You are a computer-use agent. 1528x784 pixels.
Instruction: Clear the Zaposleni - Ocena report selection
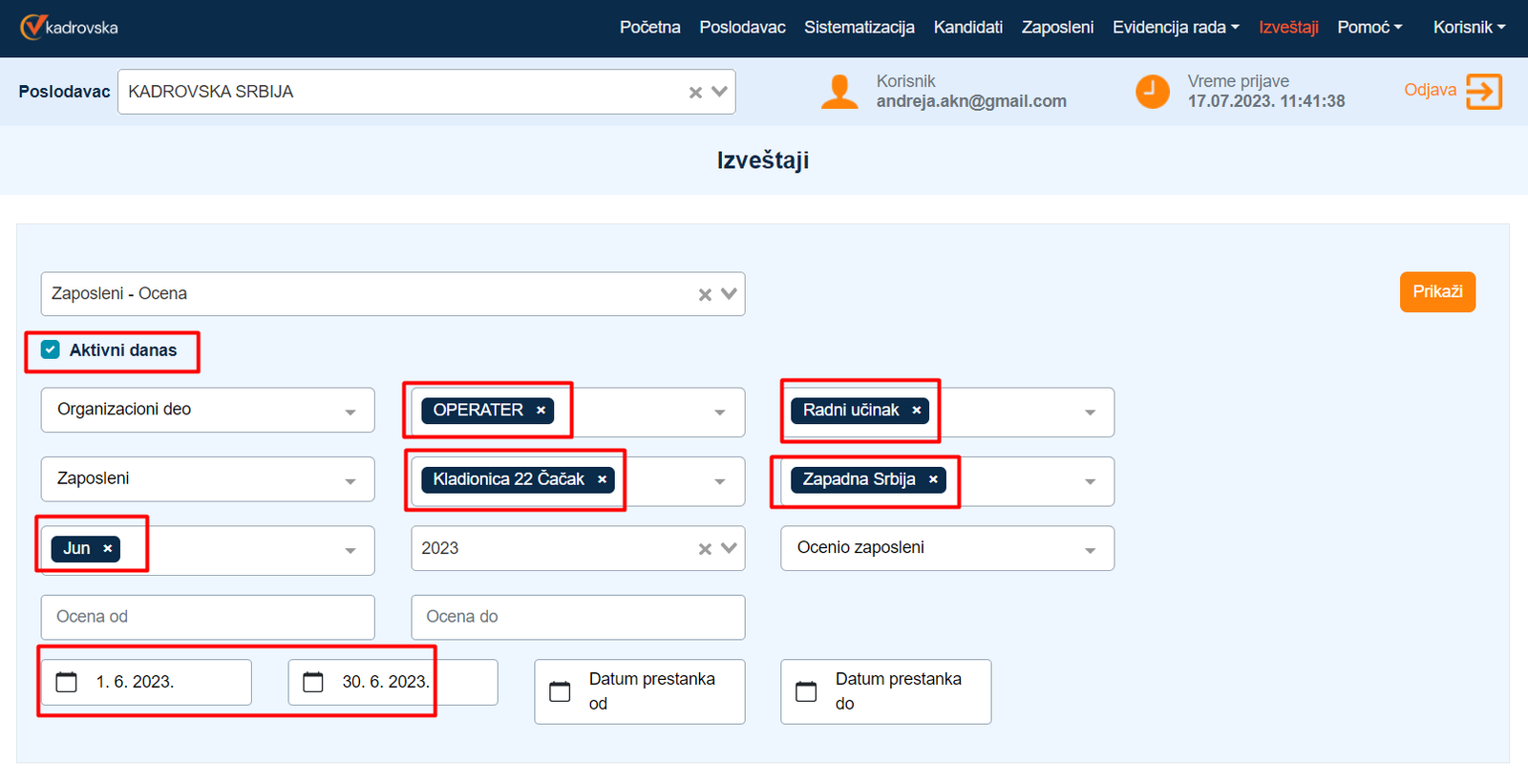point(705,294)
